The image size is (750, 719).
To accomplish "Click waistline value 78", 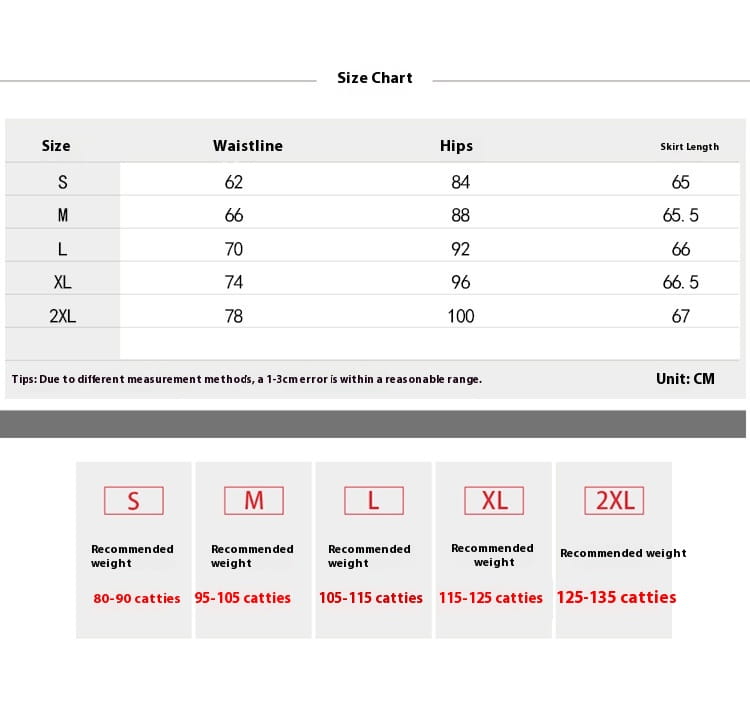I will [x=234, y=316].
